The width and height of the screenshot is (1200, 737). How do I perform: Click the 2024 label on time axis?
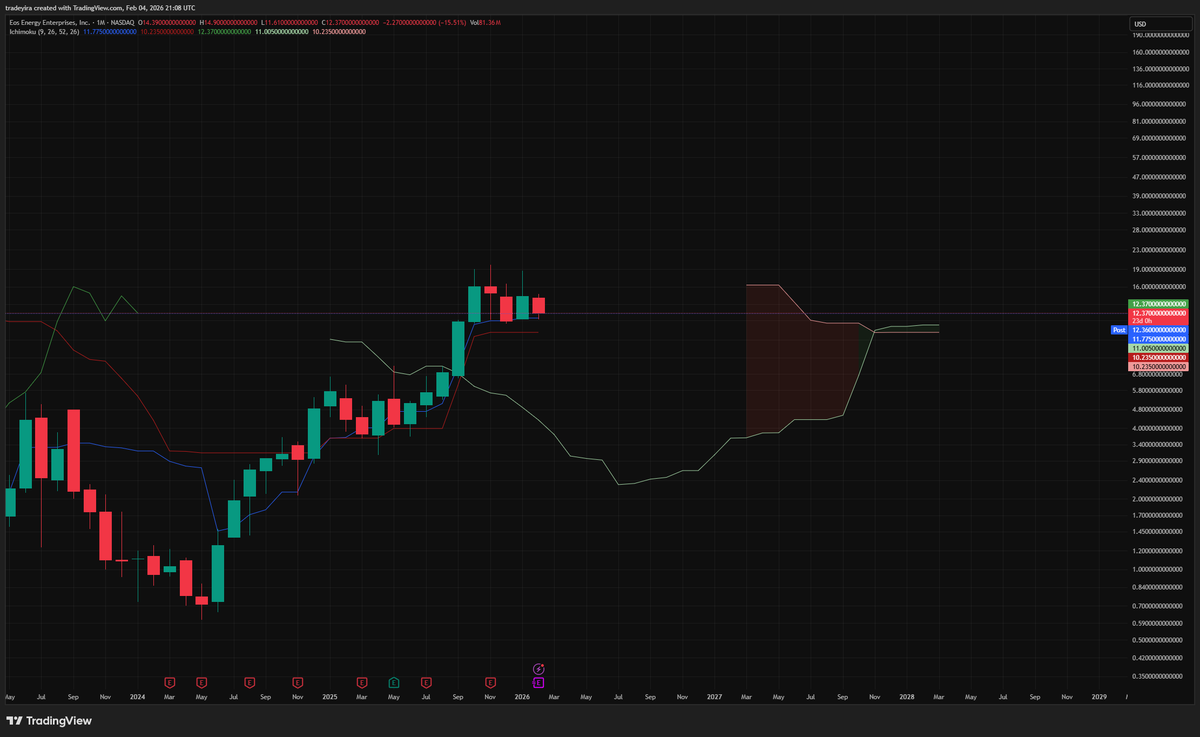click(x=137, y=696)
